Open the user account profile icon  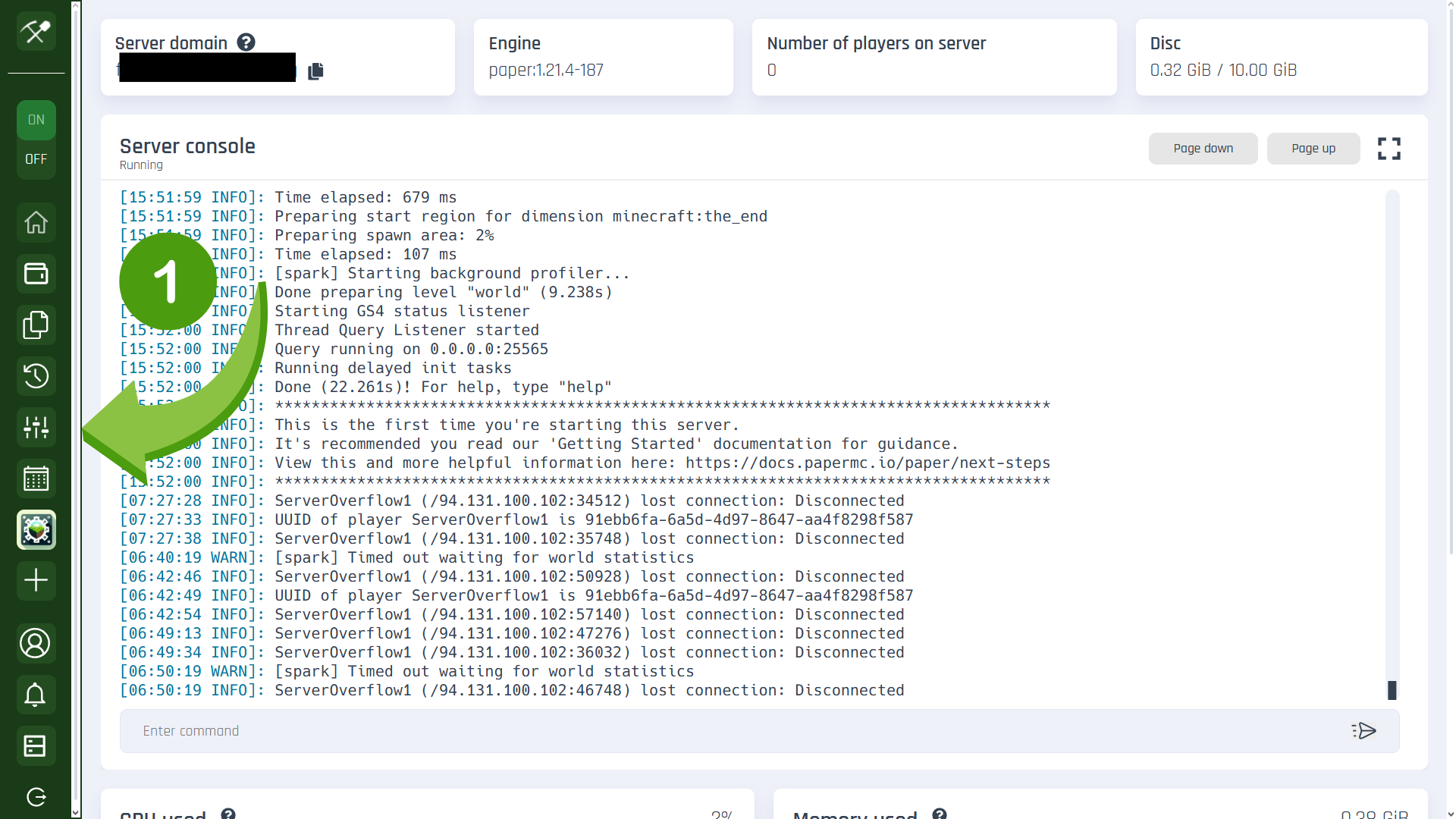pos(36,644)
